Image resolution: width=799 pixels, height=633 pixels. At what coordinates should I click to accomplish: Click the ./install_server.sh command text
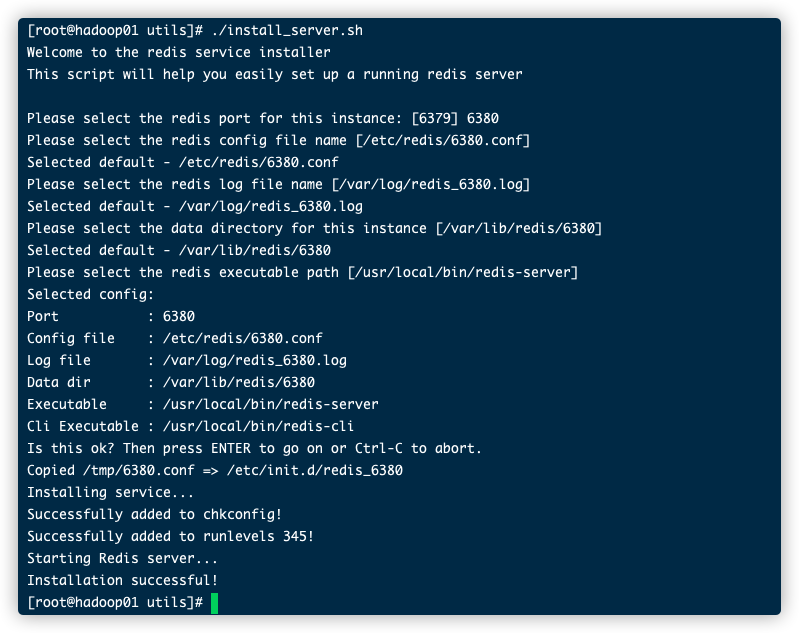[x=287, y=31]
